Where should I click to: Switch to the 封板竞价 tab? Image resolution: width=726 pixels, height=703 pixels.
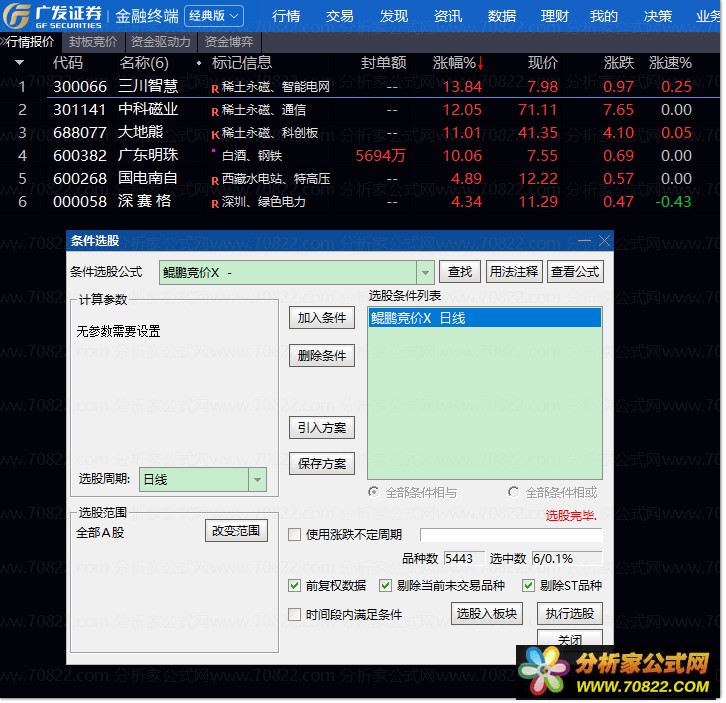pos(93,42)
